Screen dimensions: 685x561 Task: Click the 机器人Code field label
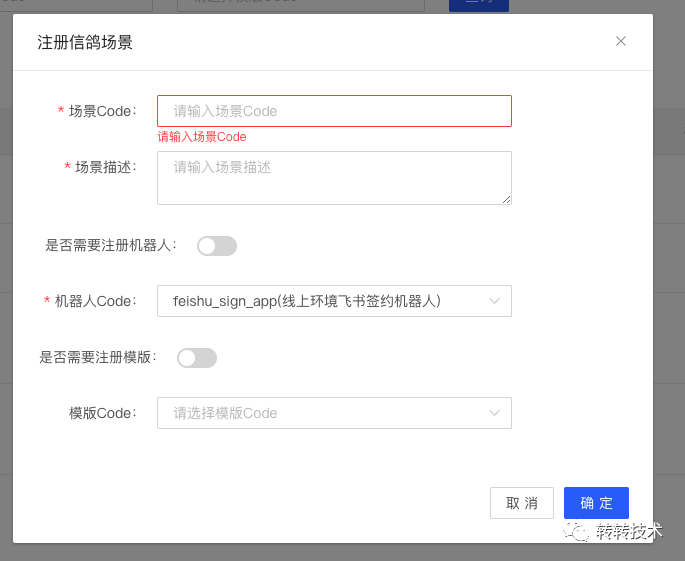(95, 301)
